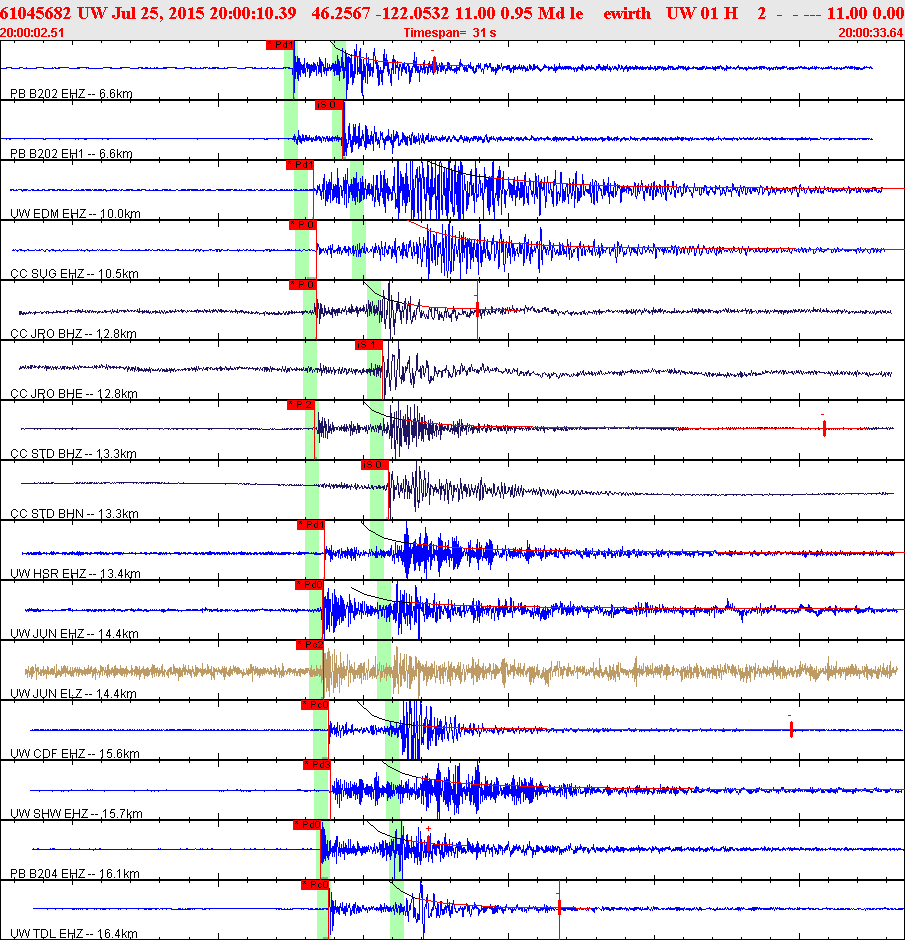This screenshot has width=905, height=940.
Task: Click the 'CC STD BHZ -- 13.3km' station label
Action: (x=74, y=453)
